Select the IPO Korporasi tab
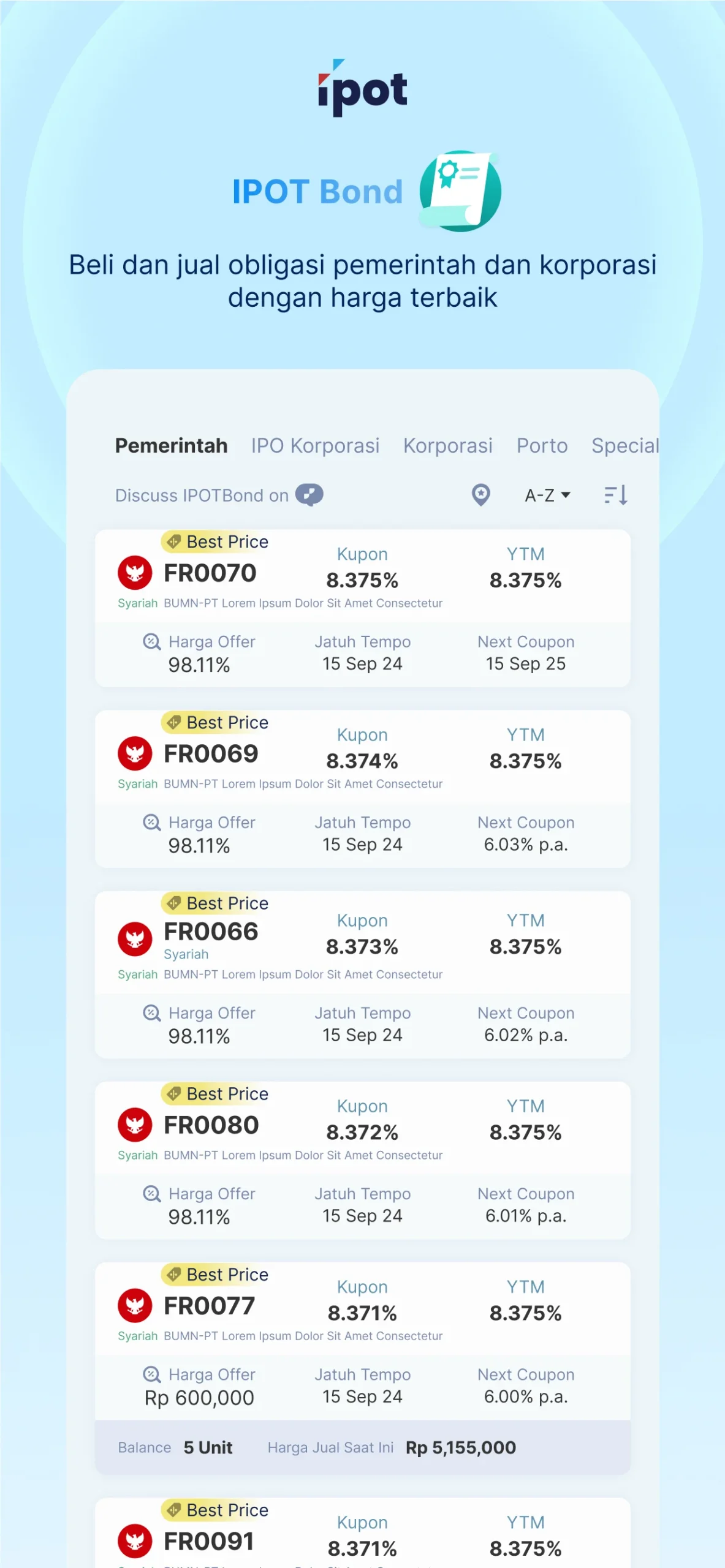The image size is (725, 1568). click(314, 445)
